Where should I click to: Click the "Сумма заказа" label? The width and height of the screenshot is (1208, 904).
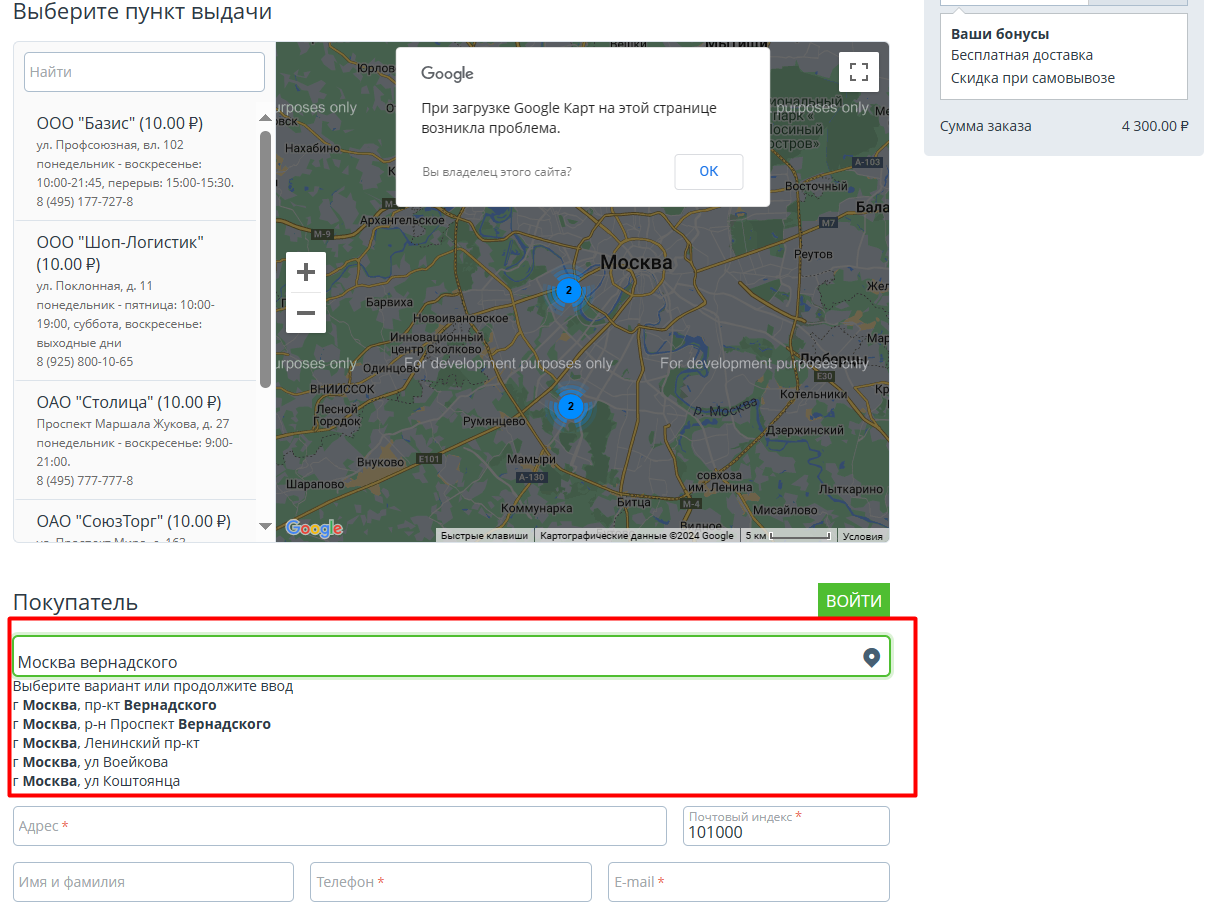[986, 126]
